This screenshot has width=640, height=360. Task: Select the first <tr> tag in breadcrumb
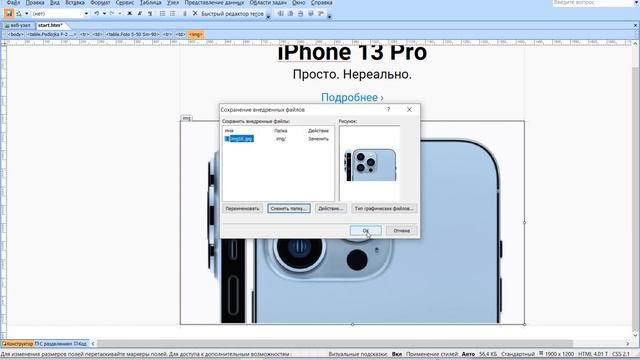pos(84,35)
